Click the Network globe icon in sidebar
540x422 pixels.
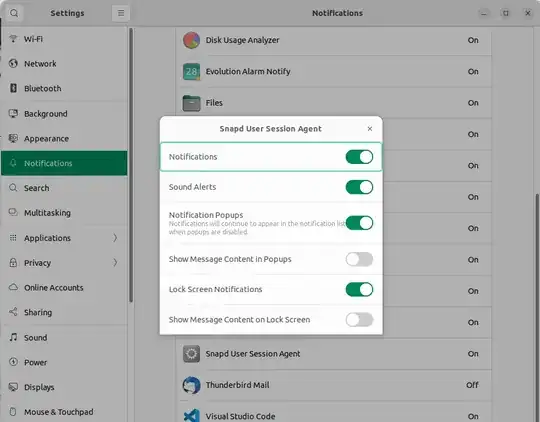13,63
